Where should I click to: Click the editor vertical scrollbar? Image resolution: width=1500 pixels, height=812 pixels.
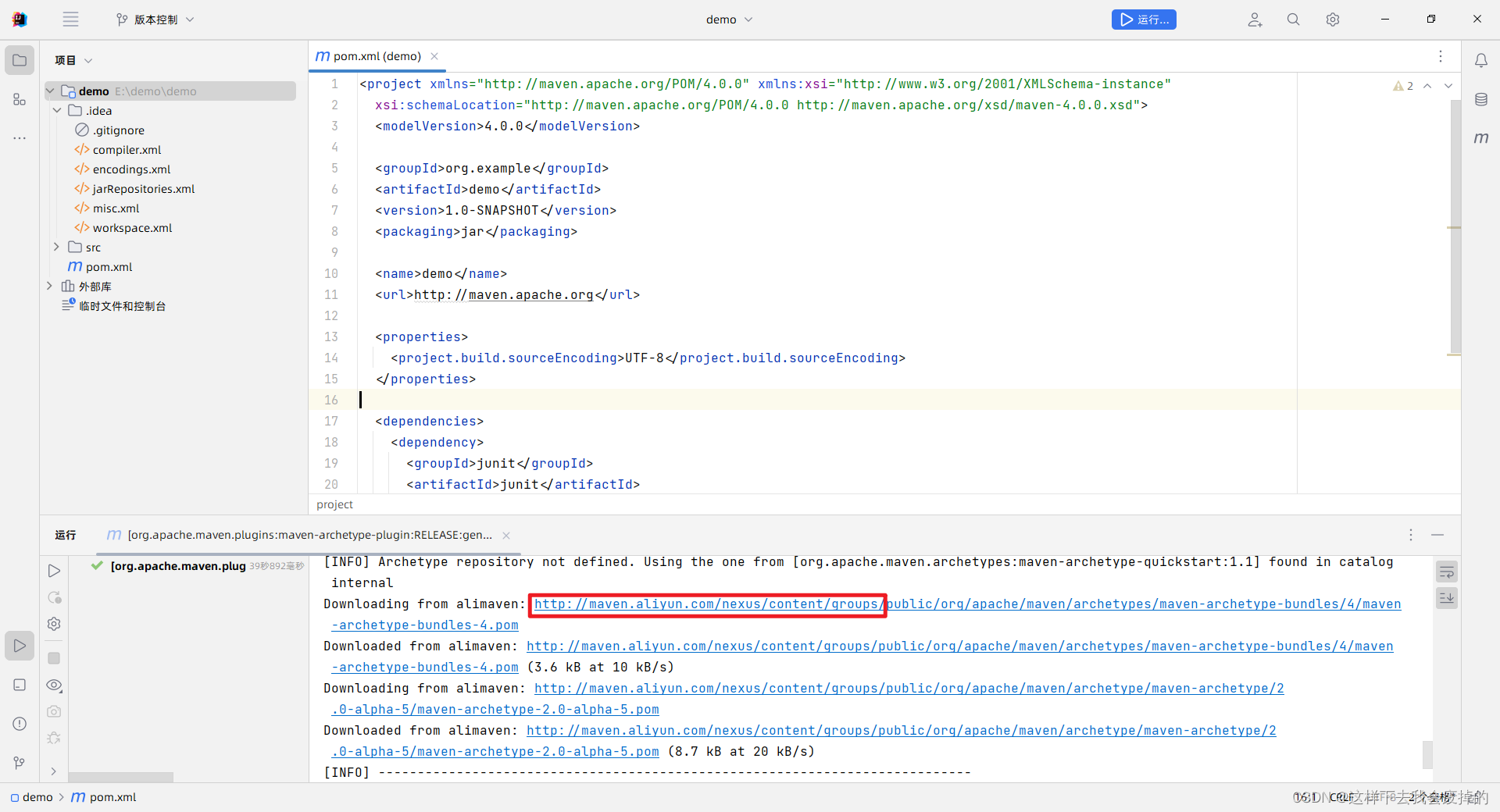tap(1455, 226)
